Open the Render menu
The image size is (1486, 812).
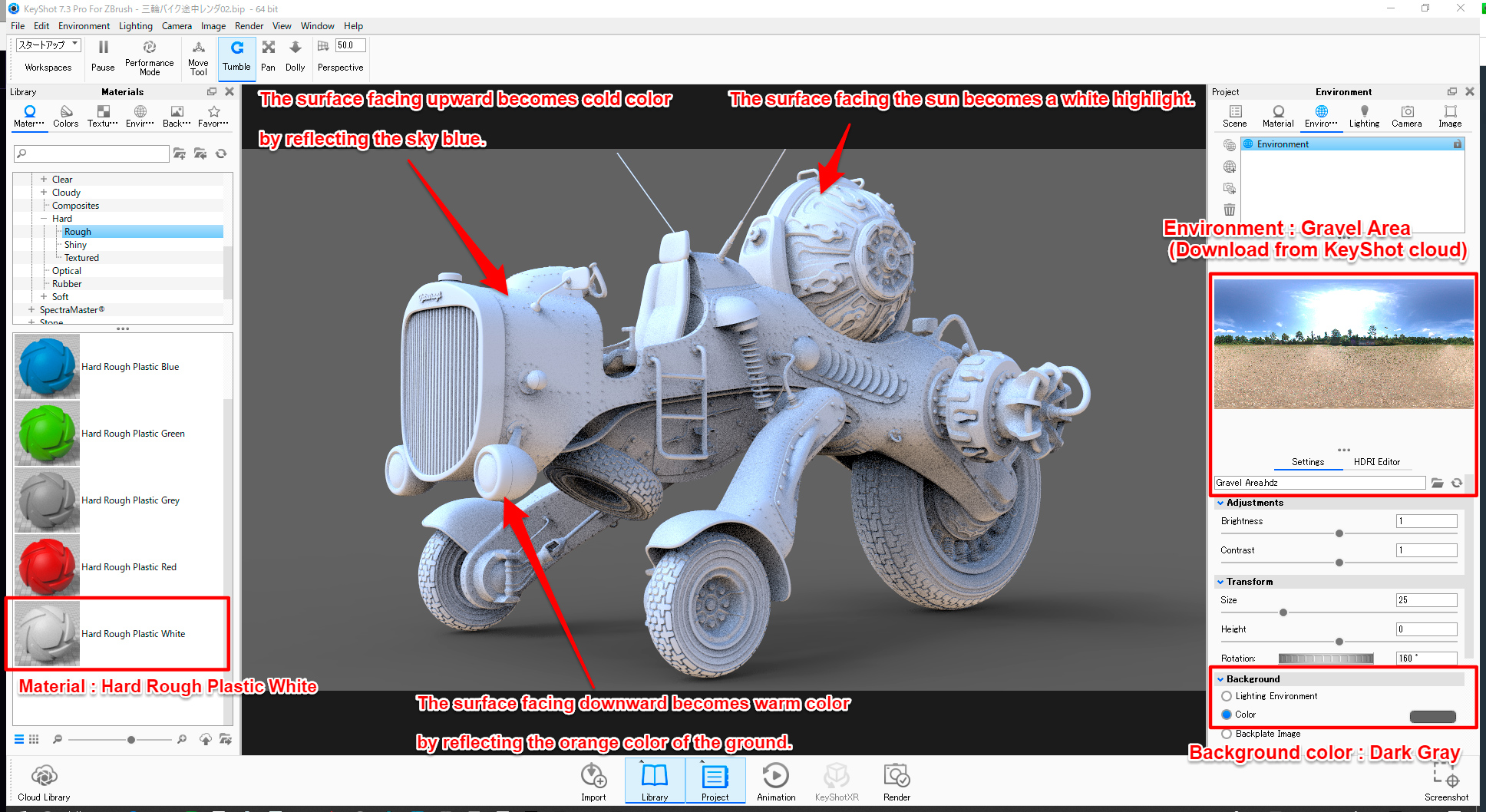249,26
